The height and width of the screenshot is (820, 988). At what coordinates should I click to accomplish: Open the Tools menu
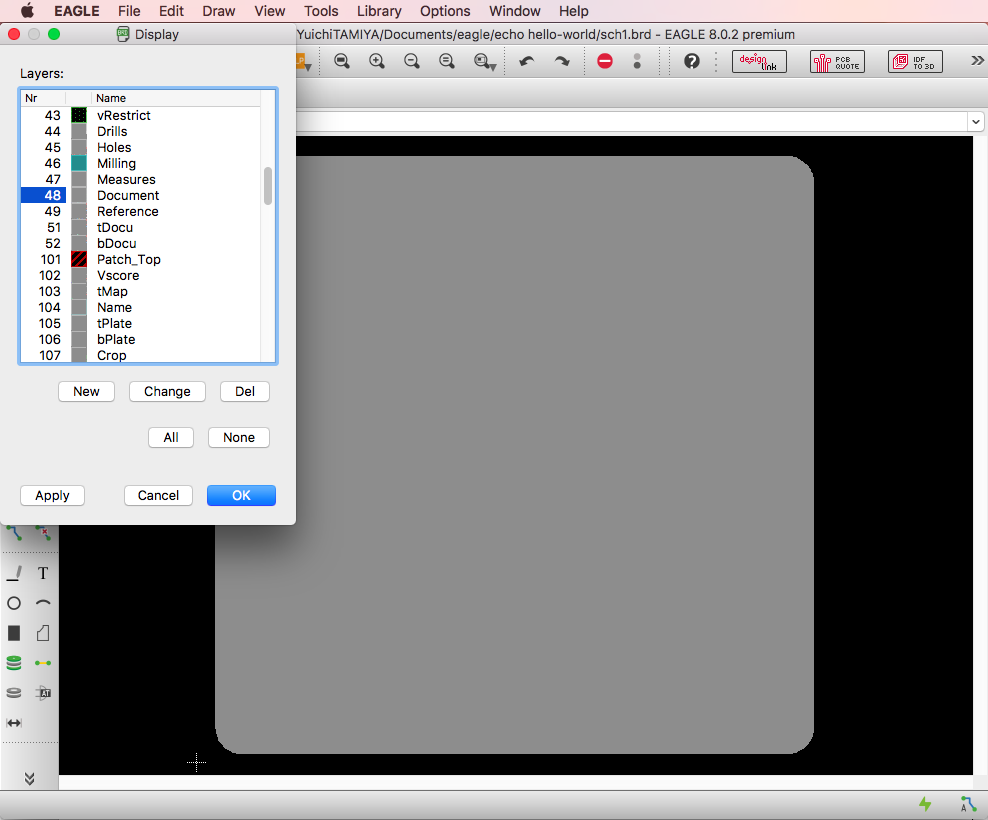coord(321,11)
